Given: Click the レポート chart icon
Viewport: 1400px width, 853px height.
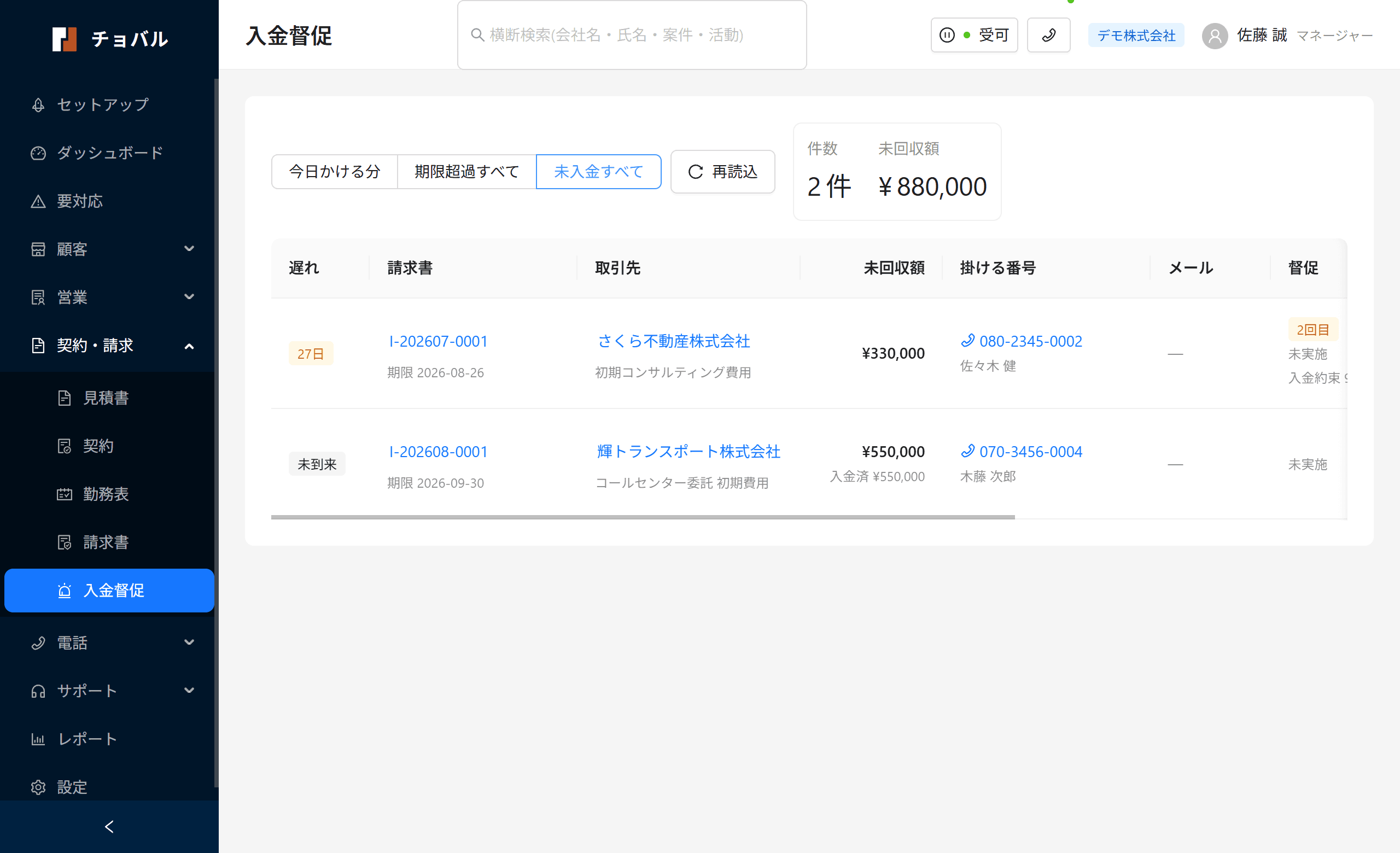Looking at the screenshot, I should pyautogui.click(x=38, y=739).
